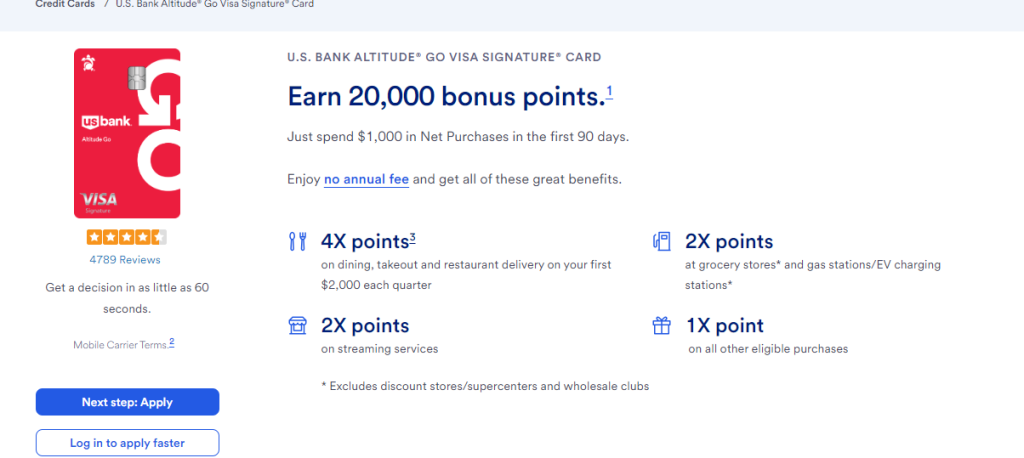
Task: Click the 2X points grocery stores heading
Action: click(x=729, y=242)
